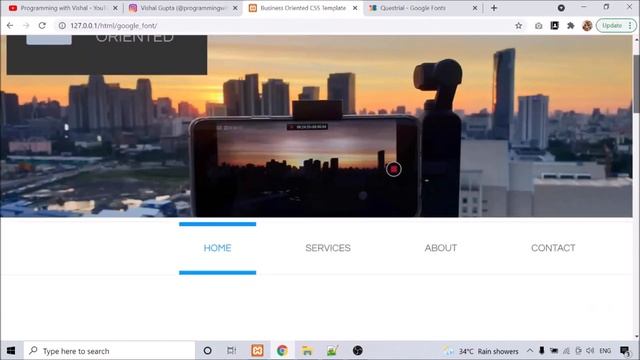Reload the current page
The image size is (640, 360).
tap(42, 25)
